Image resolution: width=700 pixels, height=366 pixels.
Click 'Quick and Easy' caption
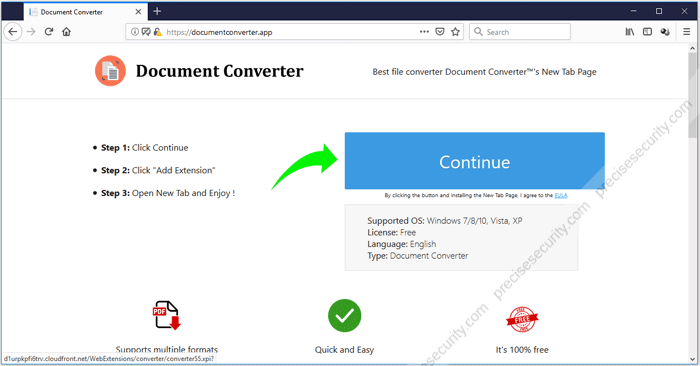tap(344, 350)
